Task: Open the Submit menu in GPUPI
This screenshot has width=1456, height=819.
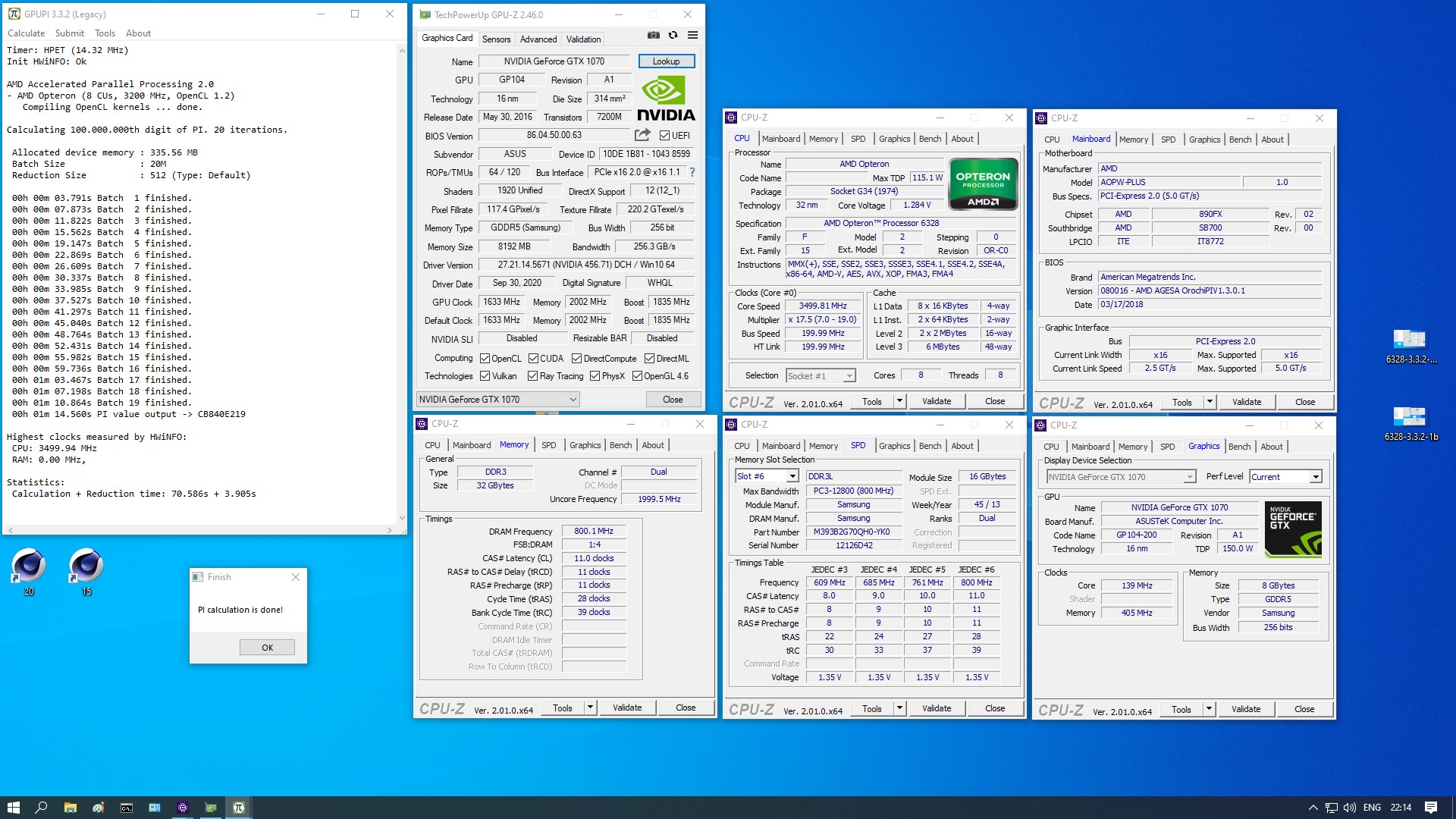Action: tap(69, 33)
